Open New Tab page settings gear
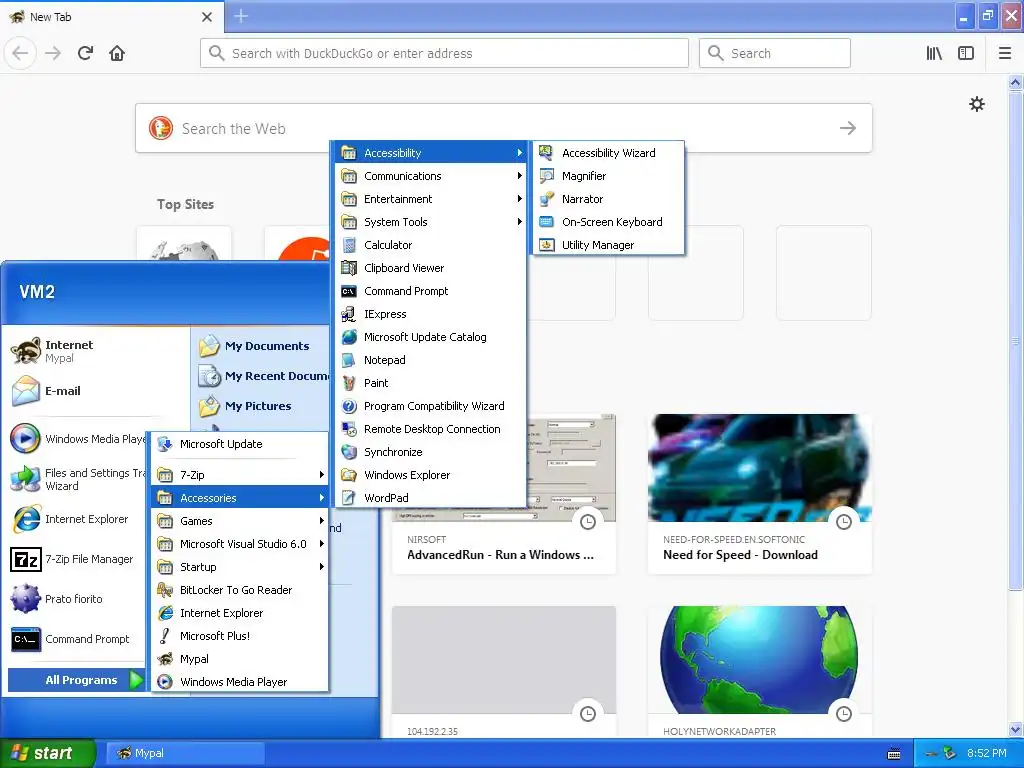1024x768 pixels. 976,104
